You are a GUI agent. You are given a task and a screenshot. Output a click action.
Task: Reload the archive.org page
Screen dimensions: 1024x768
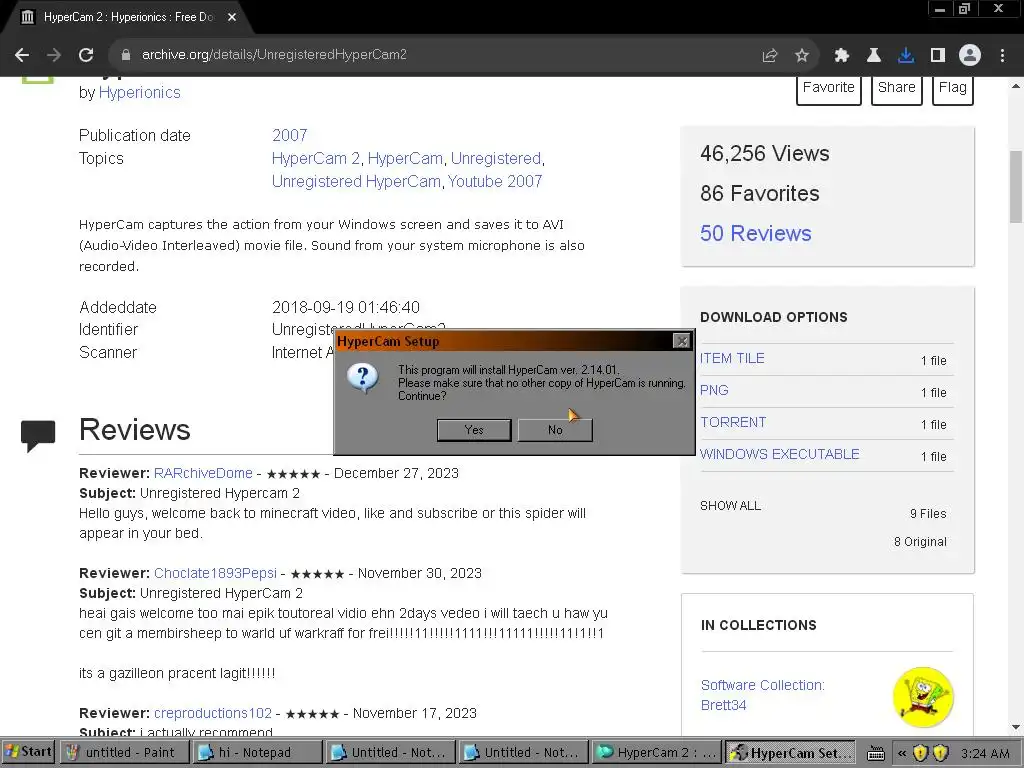pos(86,55)
